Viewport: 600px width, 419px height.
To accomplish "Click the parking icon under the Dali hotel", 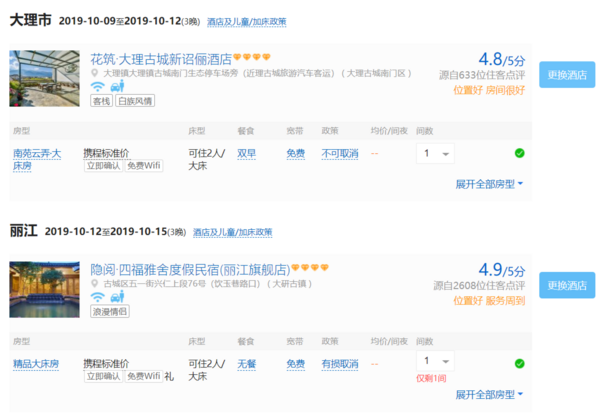I will 117,86.
